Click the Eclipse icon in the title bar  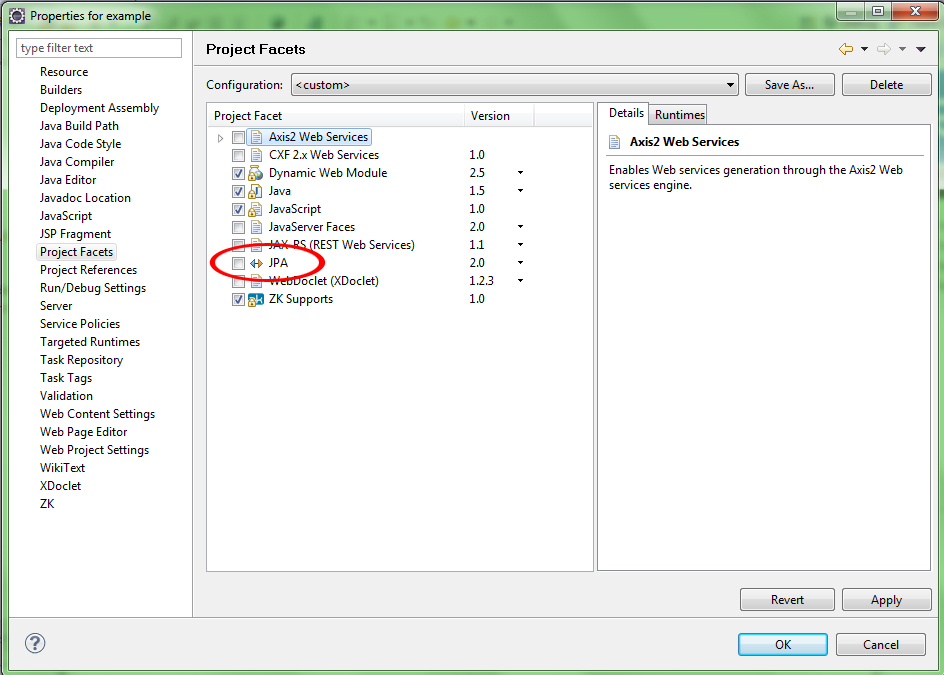click(17, 16)
